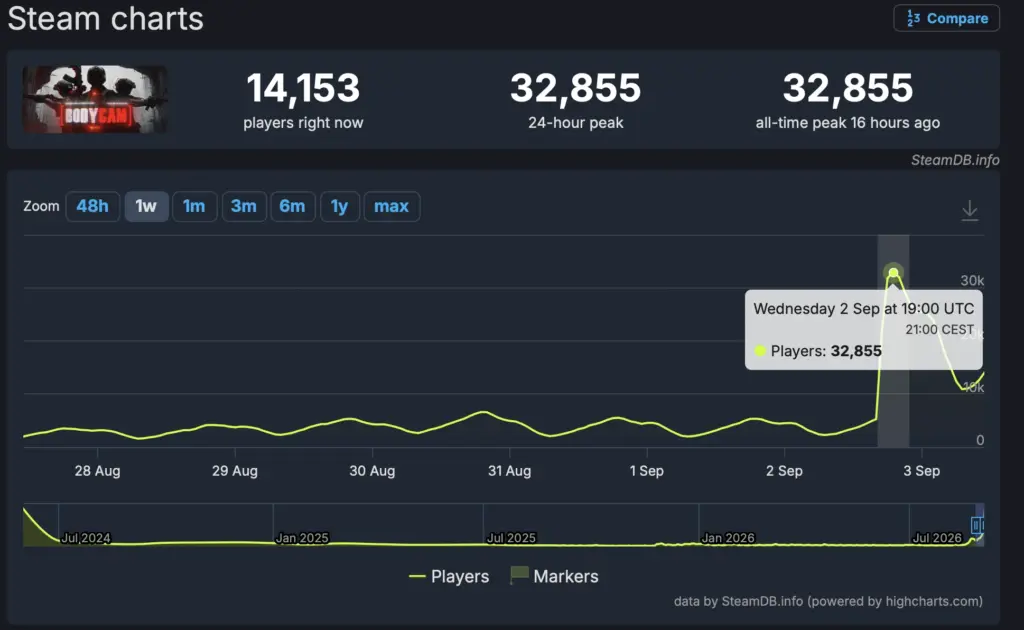Click the Bodycam game thumbnail
The image size is (1024, 630).
[x=95, y=99]
